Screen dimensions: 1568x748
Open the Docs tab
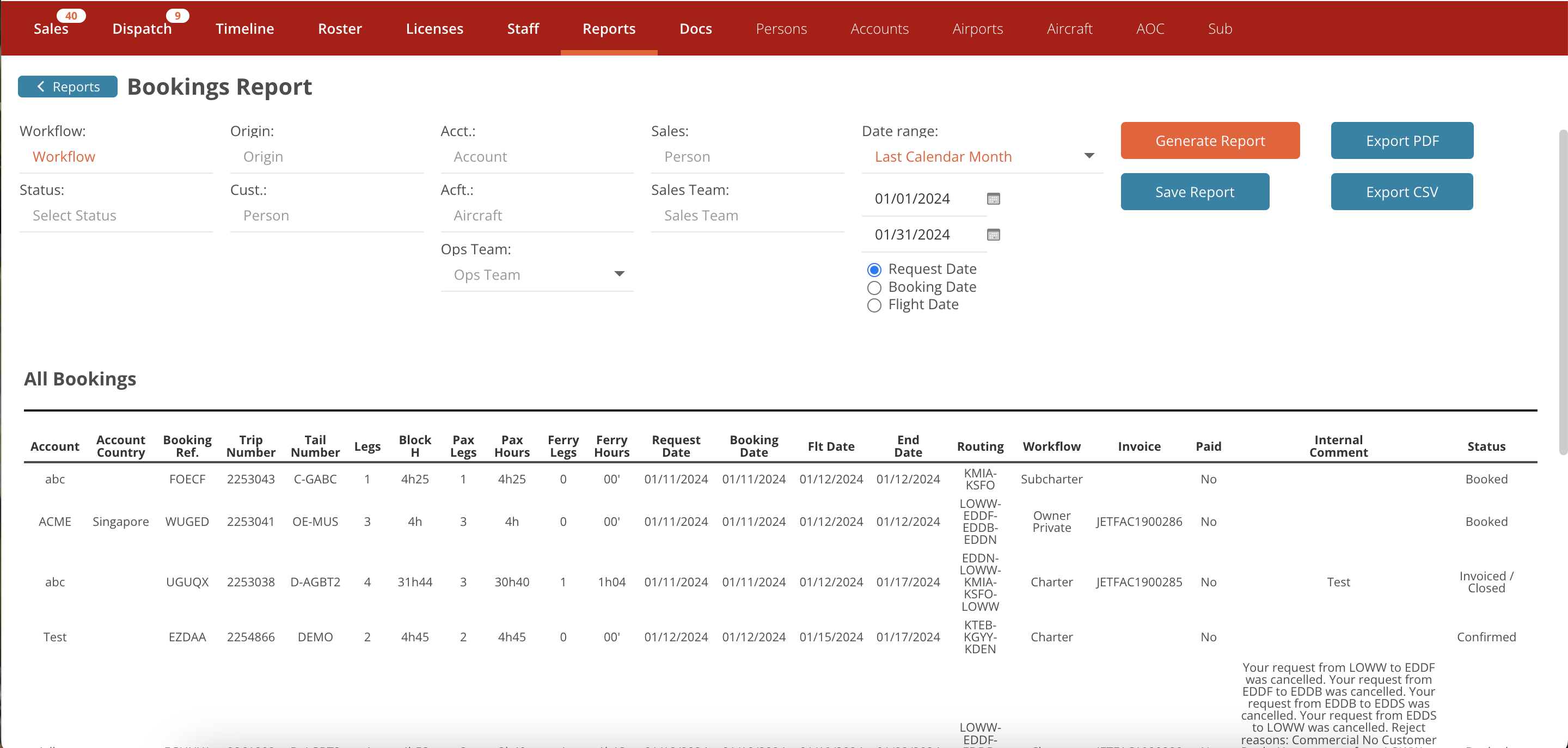pyautogui.click(x=696, y=29)
